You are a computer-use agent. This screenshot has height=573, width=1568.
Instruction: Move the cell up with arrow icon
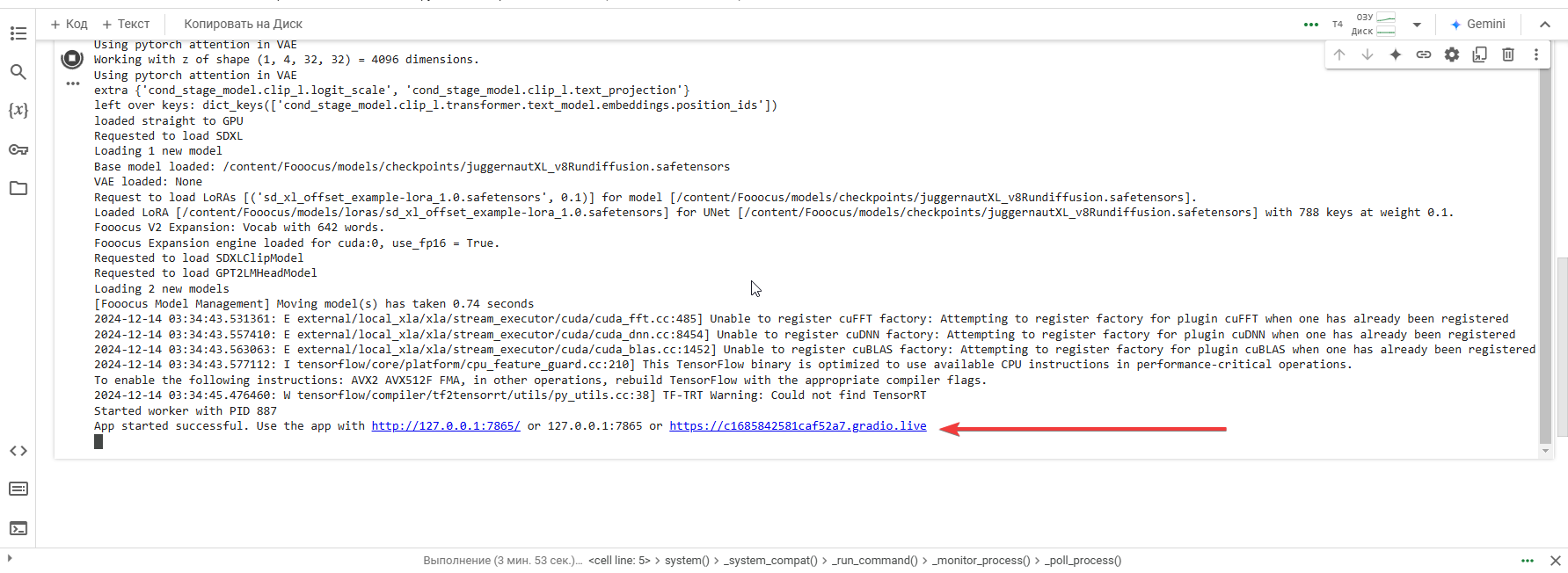[x=1339, y=54]
